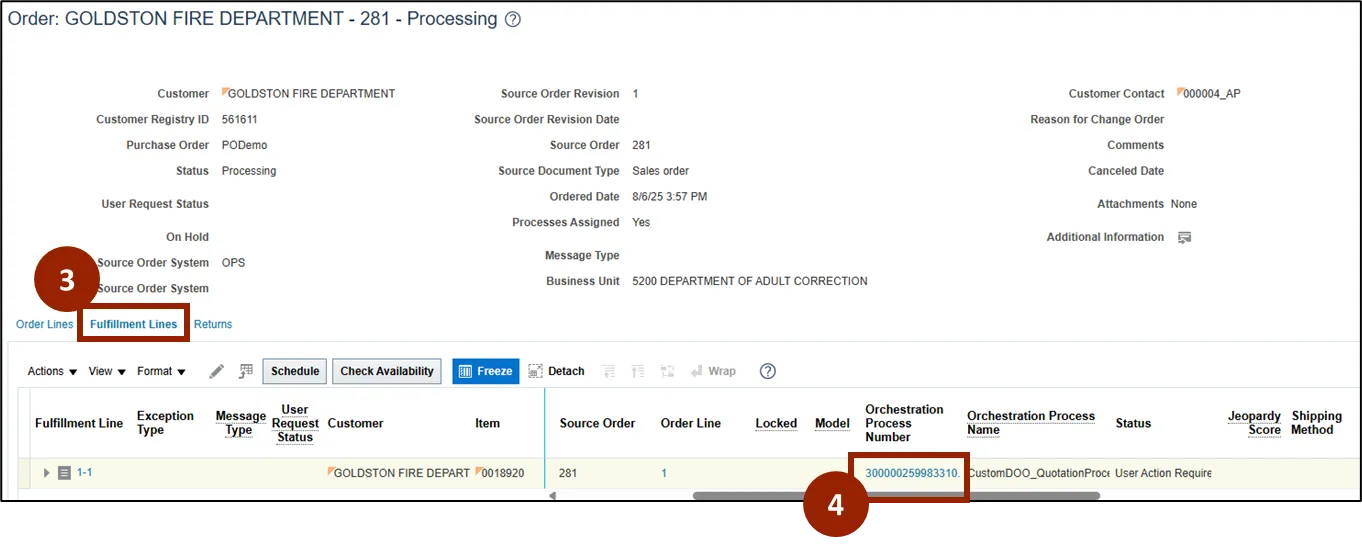Switch to Returns tab
Viewport: 1362px width, 544px height.
point(213,324)
